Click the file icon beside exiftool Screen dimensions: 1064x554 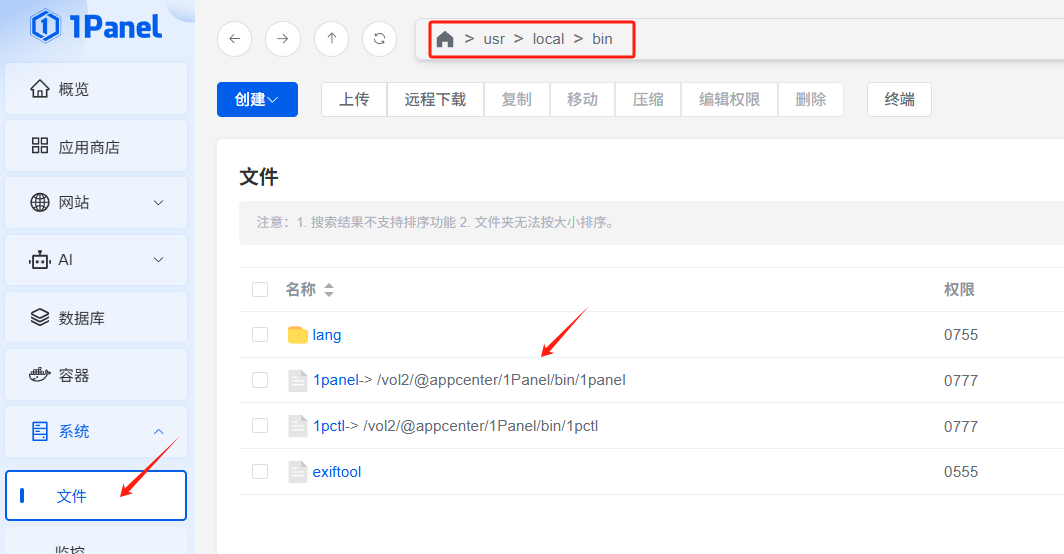pyautogui.click(x=297, y=471)
